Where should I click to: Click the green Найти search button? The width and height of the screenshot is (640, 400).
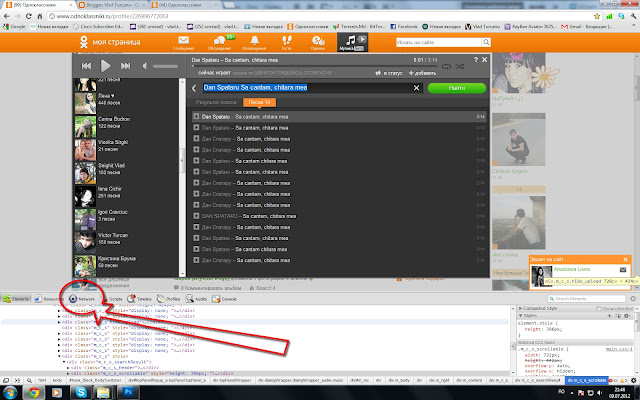[457, 88]
